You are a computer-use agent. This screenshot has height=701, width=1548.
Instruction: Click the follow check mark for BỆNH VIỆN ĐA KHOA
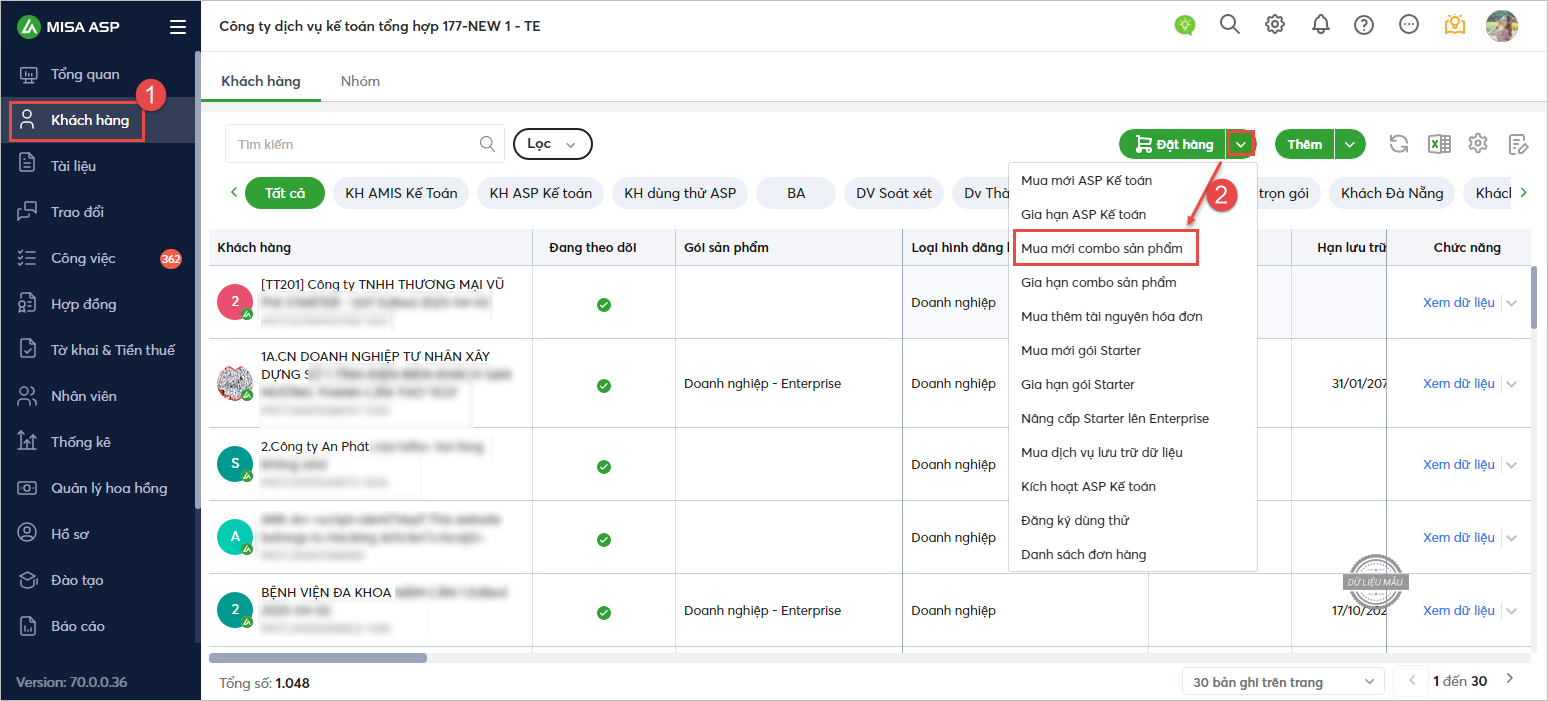pos(604,612)
